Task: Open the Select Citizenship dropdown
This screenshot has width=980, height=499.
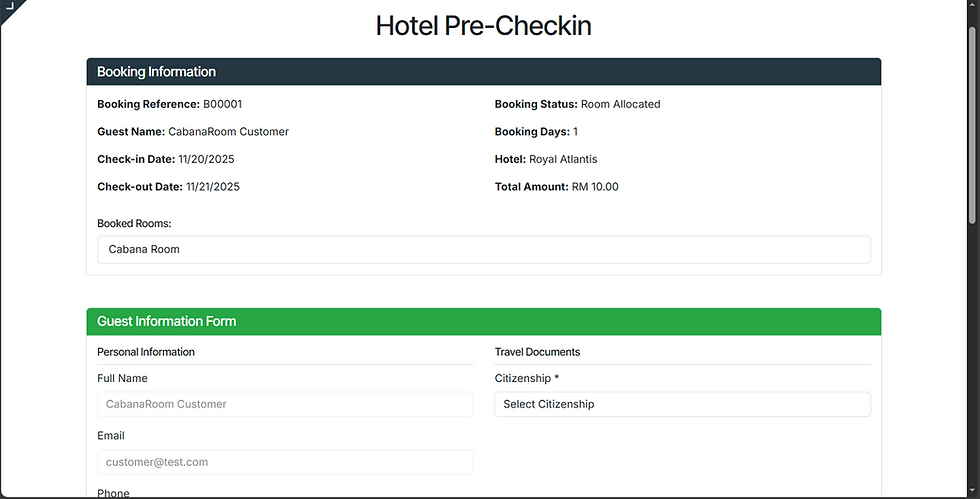Action: pos(682,404)
